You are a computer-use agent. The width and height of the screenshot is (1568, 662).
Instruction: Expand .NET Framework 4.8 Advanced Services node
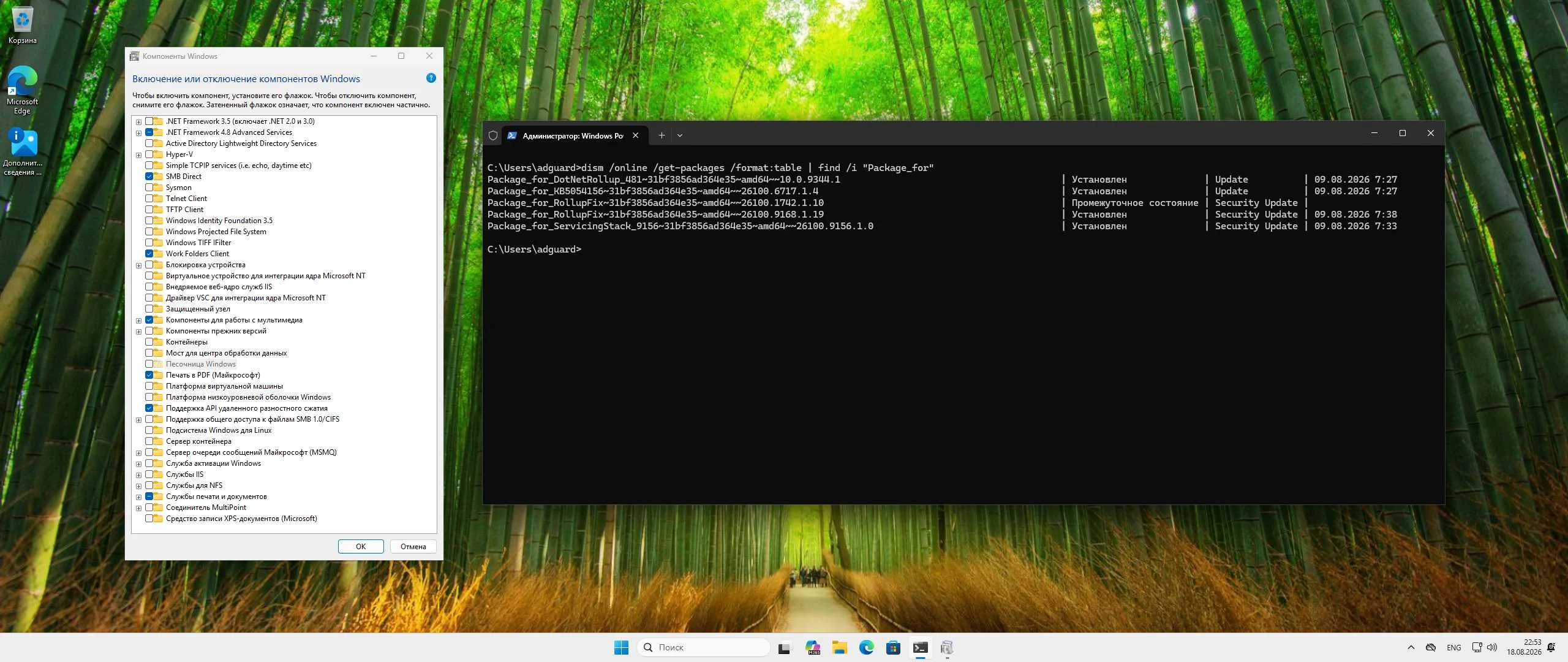(138, 133)
